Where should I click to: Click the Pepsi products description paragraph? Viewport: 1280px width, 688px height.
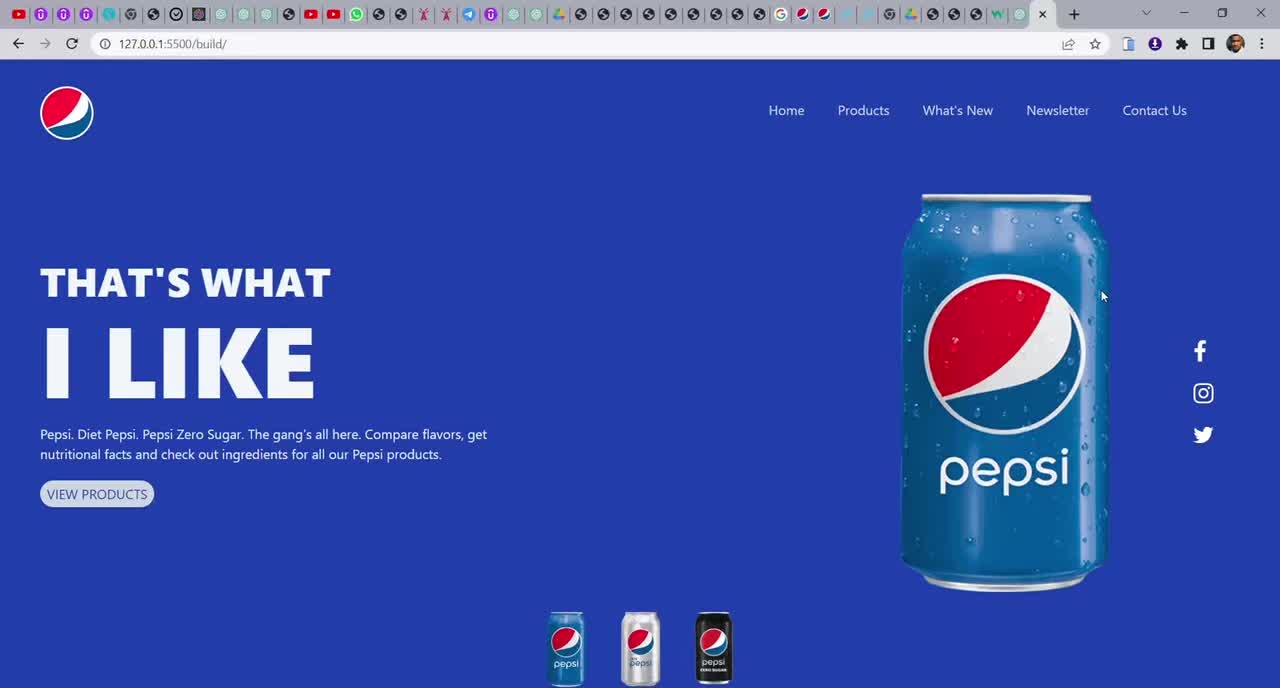264,445
